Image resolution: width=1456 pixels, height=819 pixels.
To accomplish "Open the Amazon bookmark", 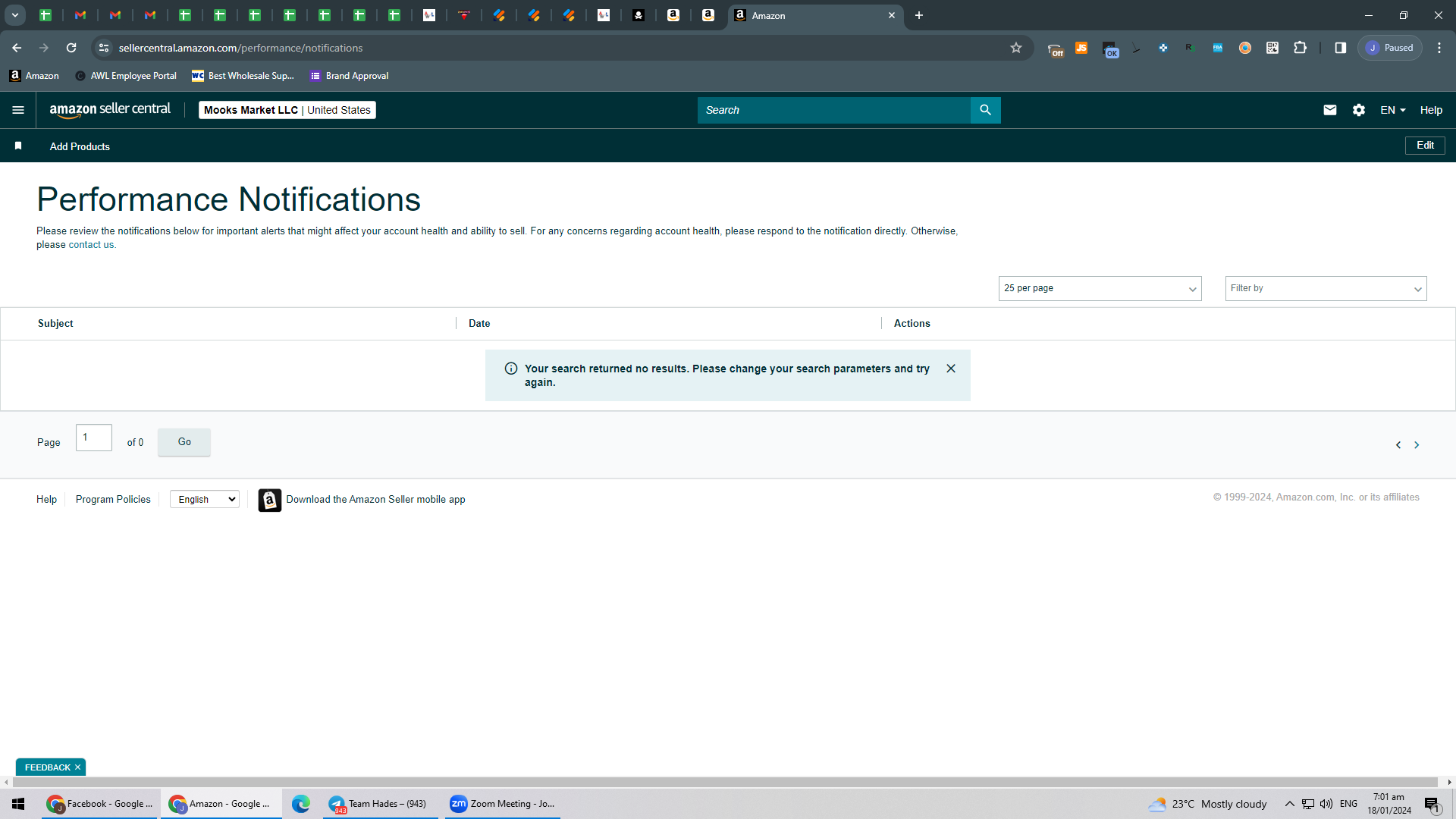I will [x=34, y=76].
